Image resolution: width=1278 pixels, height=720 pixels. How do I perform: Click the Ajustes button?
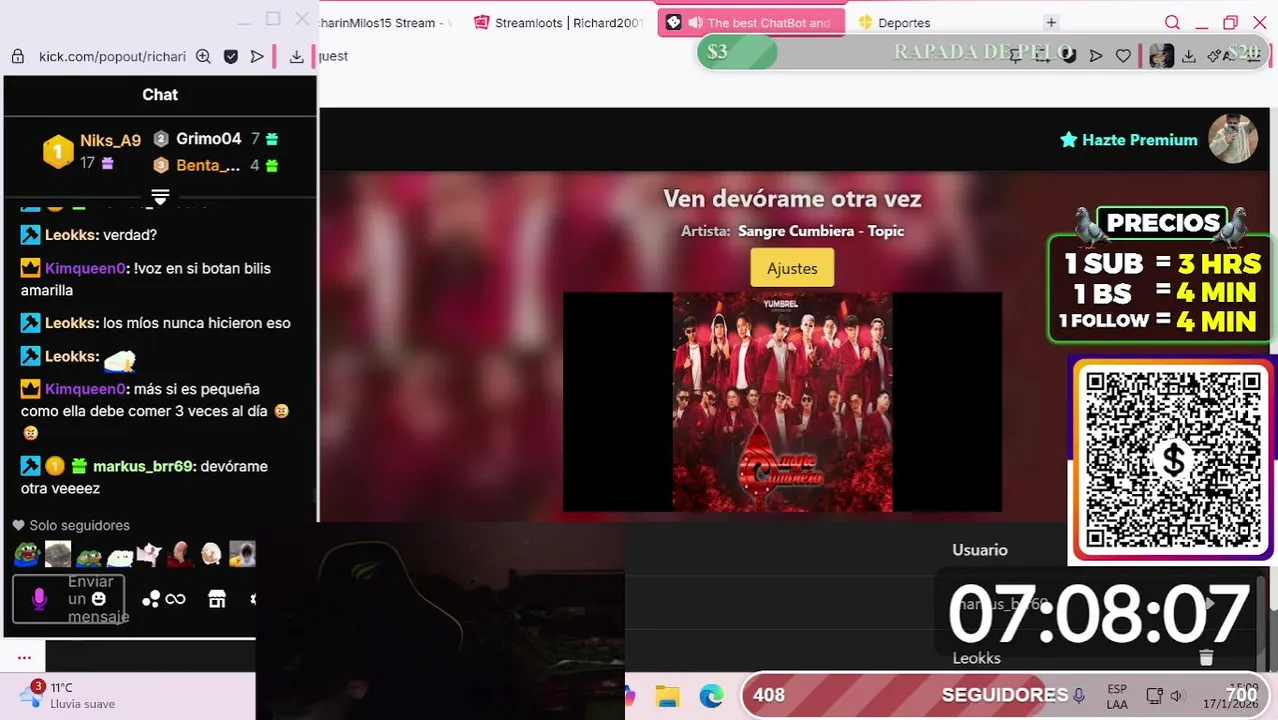coord(792,268)
